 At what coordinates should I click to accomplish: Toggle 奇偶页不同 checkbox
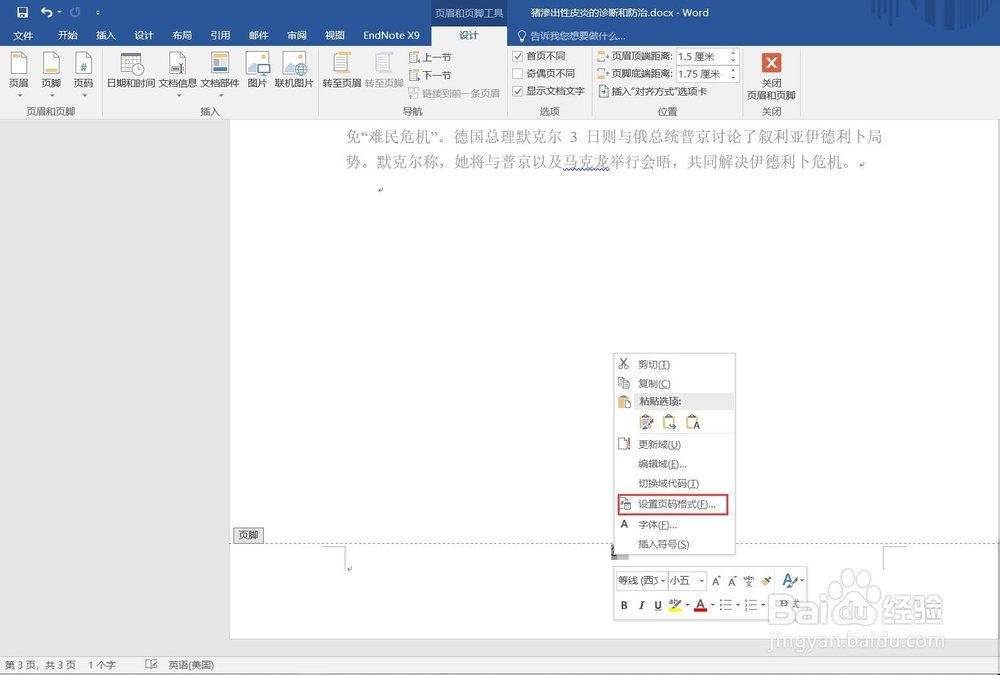[518, 74]
